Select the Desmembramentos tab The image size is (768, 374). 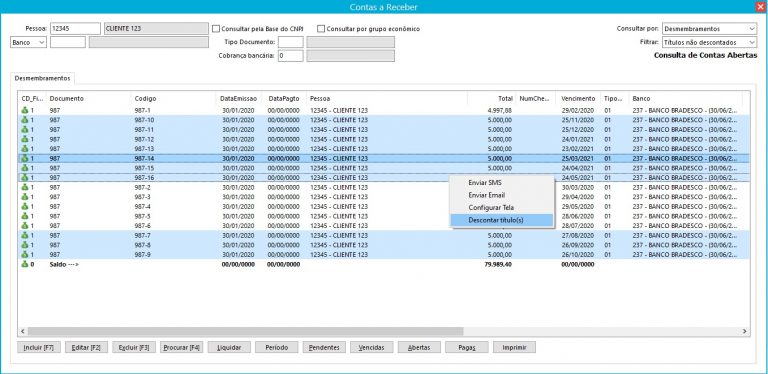(x=42, y=78)
